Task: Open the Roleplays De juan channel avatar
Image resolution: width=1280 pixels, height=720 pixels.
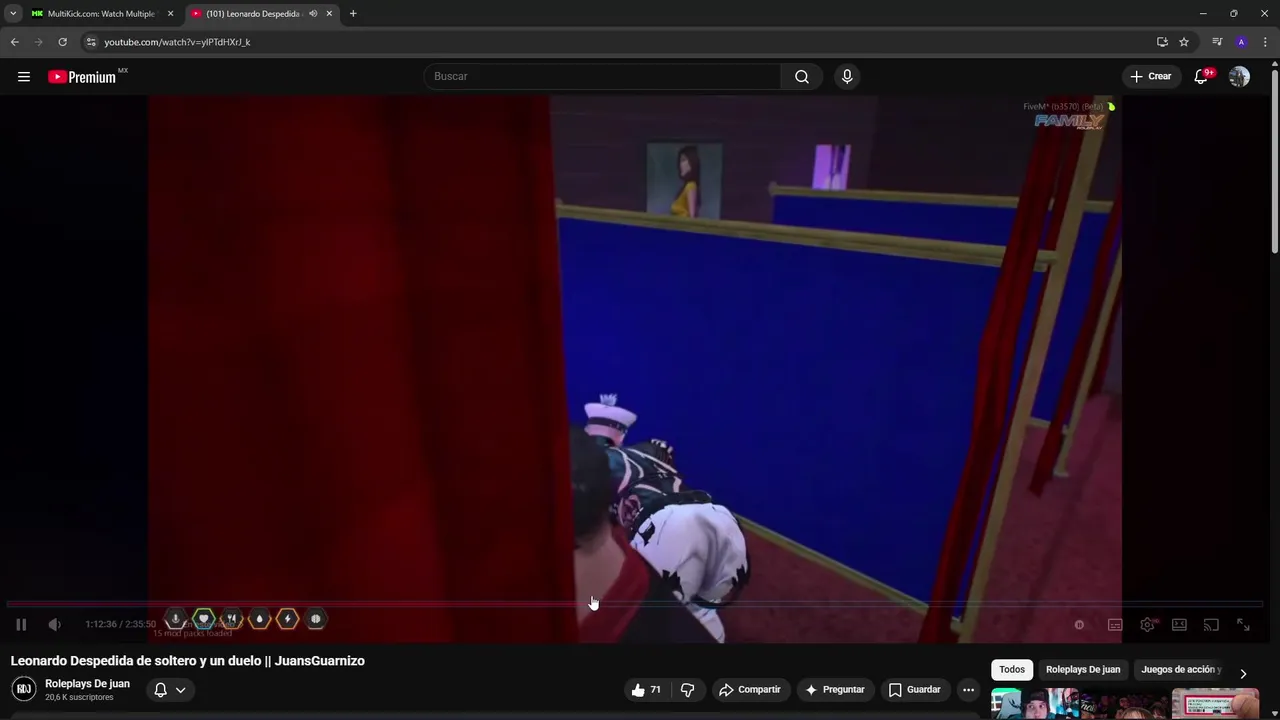Action: (24, 690)
